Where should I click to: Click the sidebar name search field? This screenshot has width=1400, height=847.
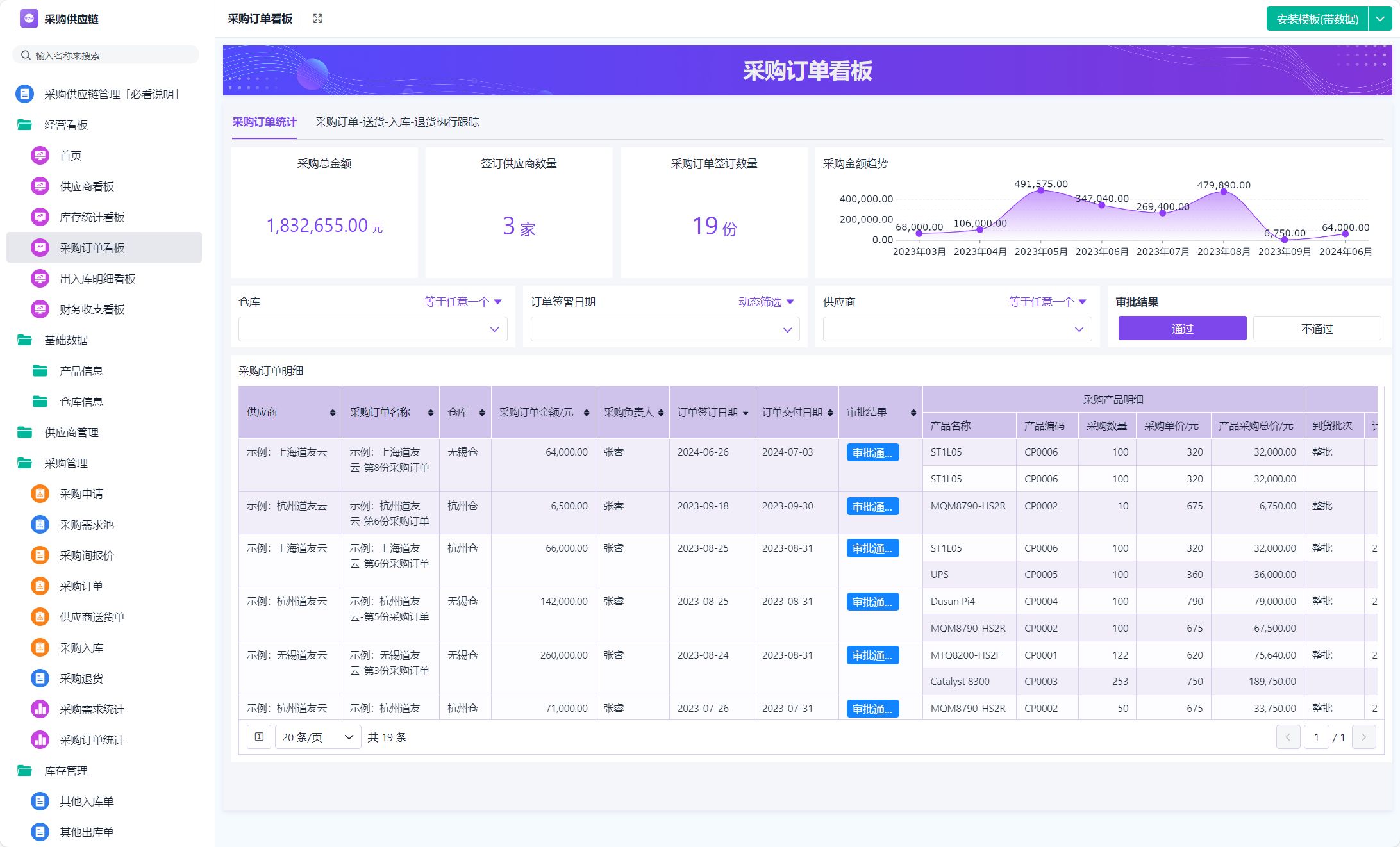click(106, 56)
